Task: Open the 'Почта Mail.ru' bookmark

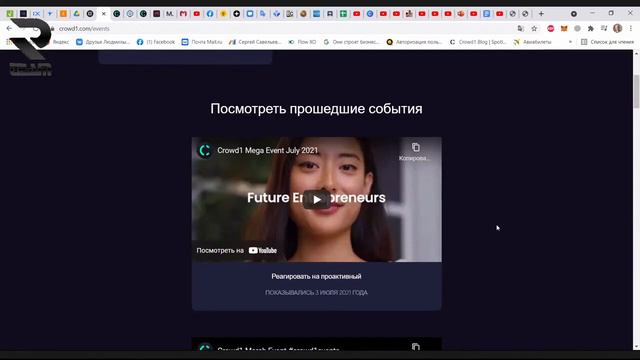Action: pos(202,42)
